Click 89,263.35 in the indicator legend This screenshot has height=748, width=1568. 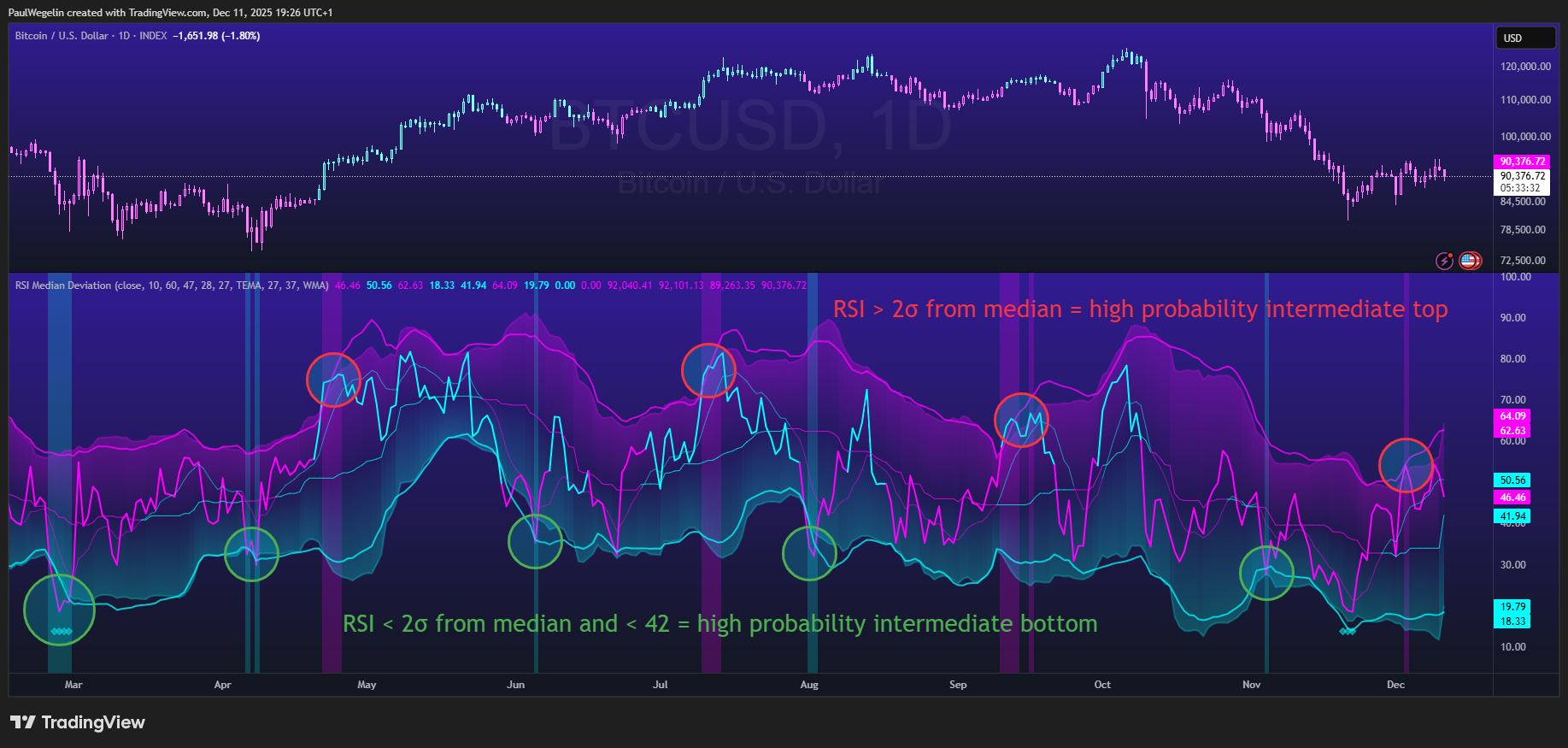pyautogui.click(x=732, y=286)
